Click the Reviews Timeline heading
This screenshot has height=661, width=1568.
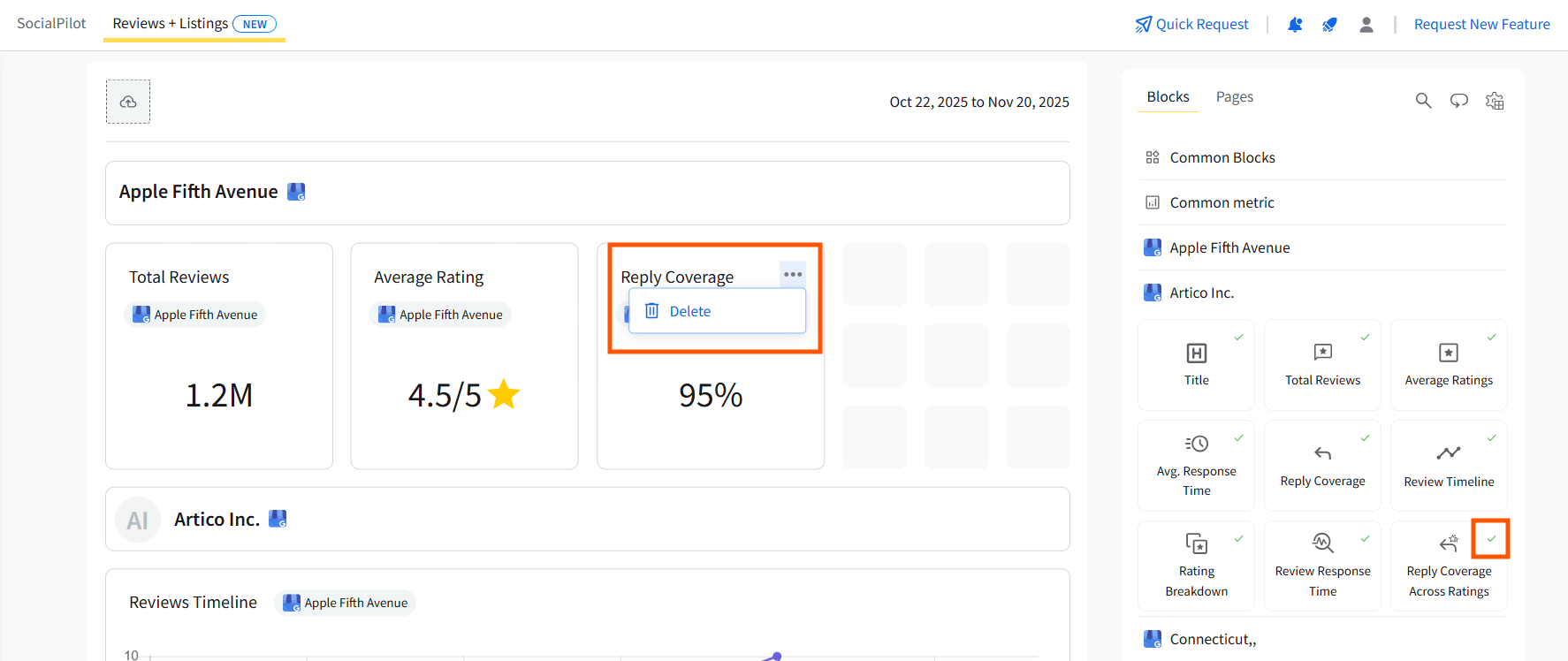193,602
